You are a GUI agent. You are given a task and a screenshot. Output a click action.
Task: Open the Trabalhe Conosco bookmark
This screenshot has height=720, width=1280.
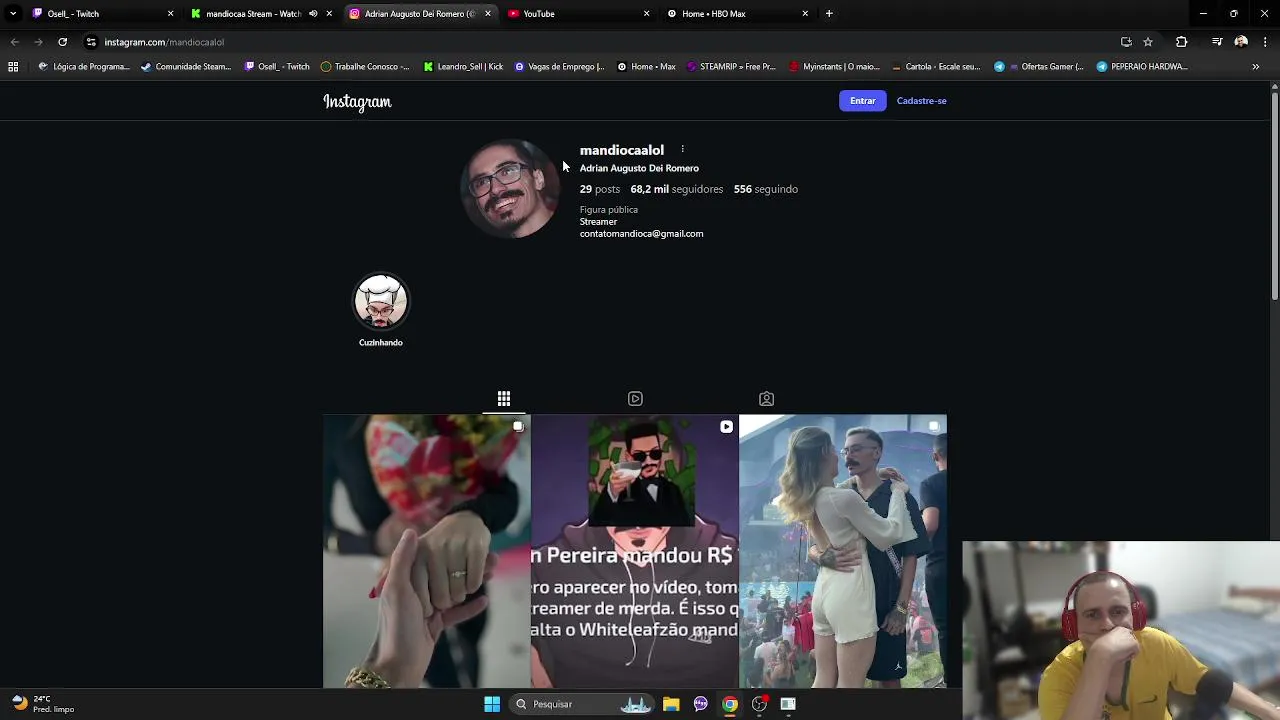point(365,67)
